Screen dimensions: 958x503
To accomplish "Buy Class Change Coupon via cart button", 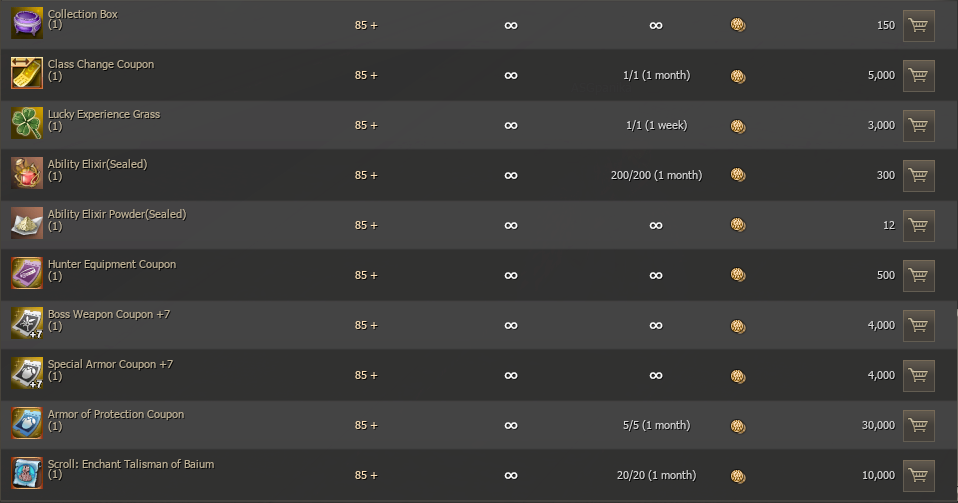I will [918, 75].
